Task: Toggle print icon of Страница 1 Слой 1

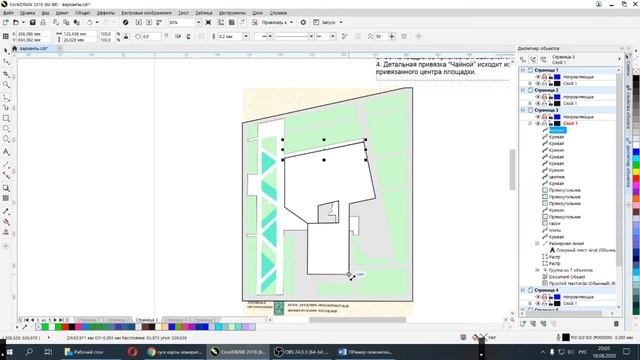Action: pos(544,83)
